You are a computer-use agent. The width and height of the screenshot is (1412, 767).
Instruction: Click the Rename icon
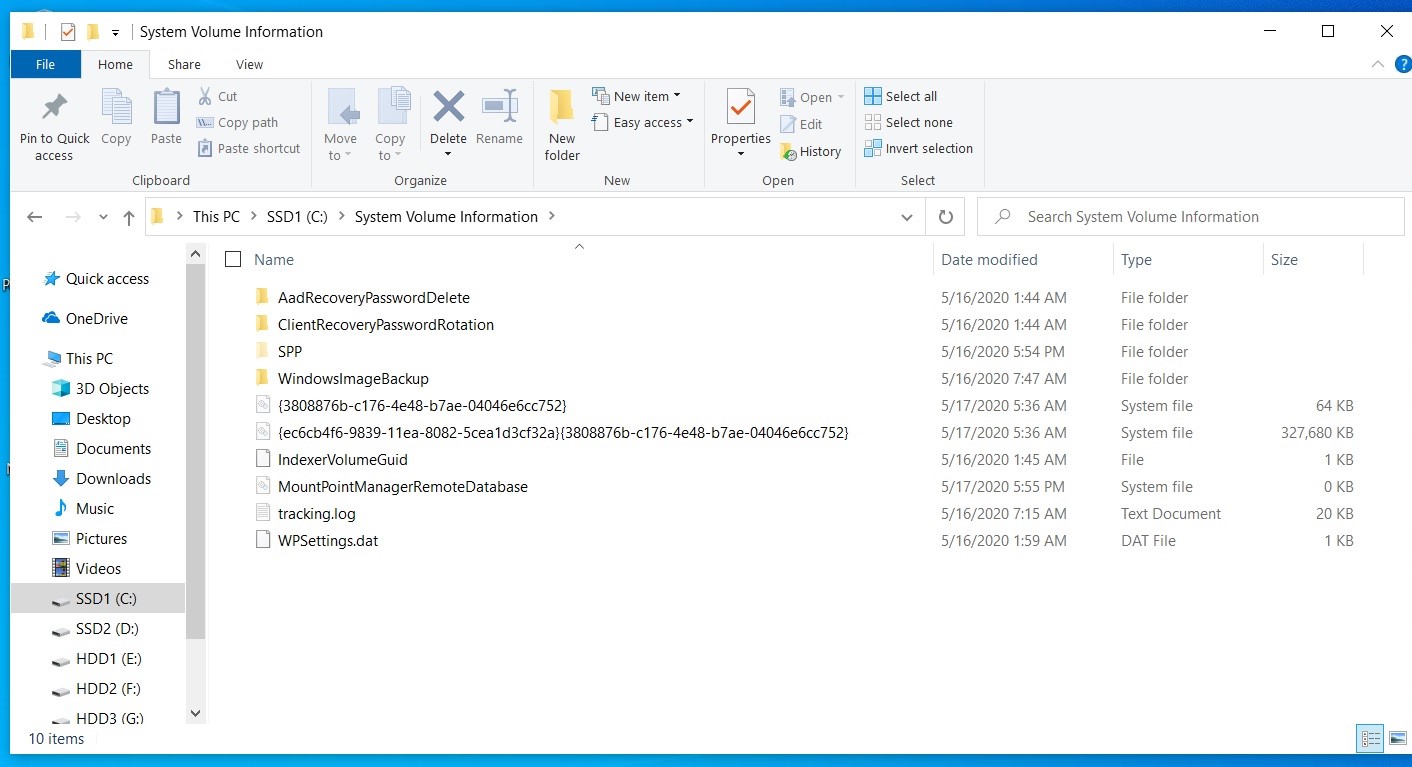[x=499, y=107]
